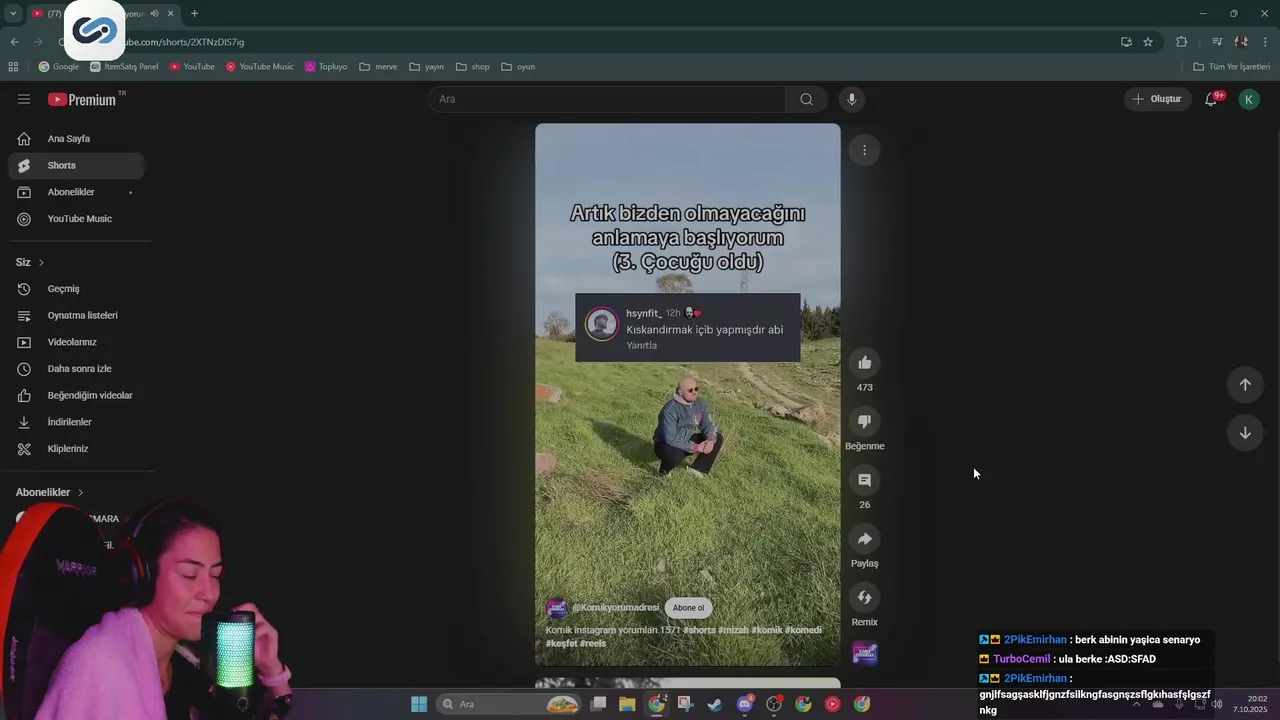Open the tab search dropdown
1280x720 pixels.
13,13
